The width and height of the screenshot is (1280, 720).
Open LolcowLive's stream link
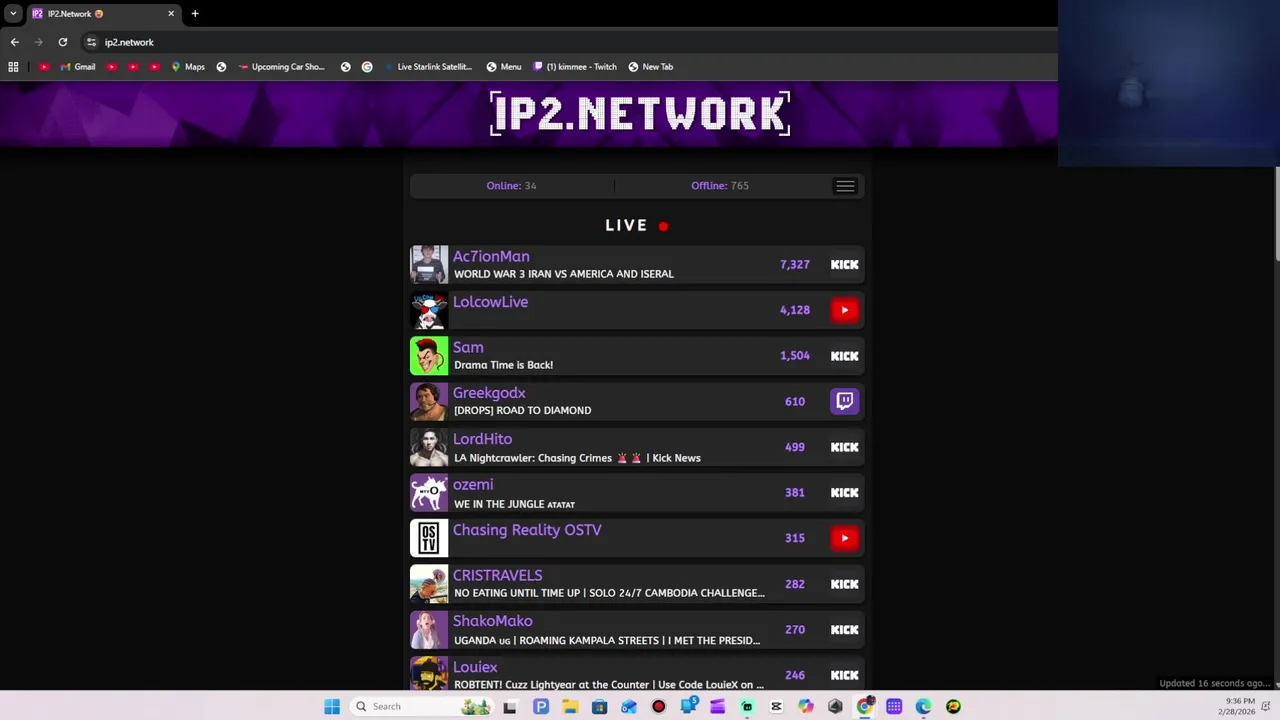tap(490, 302)
